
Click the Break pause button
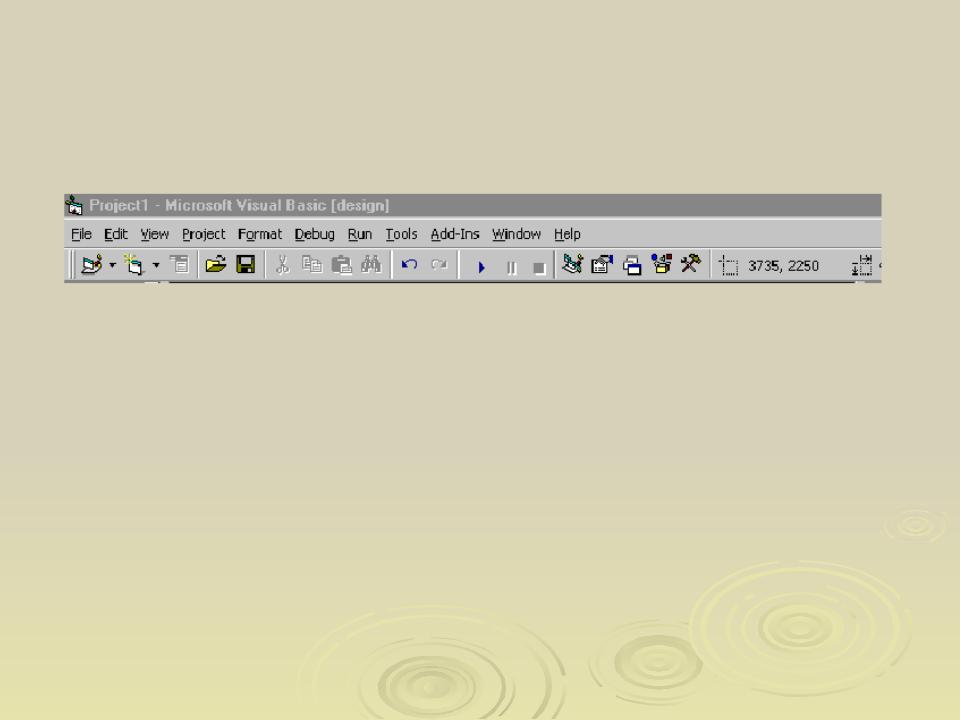[511, 268]
